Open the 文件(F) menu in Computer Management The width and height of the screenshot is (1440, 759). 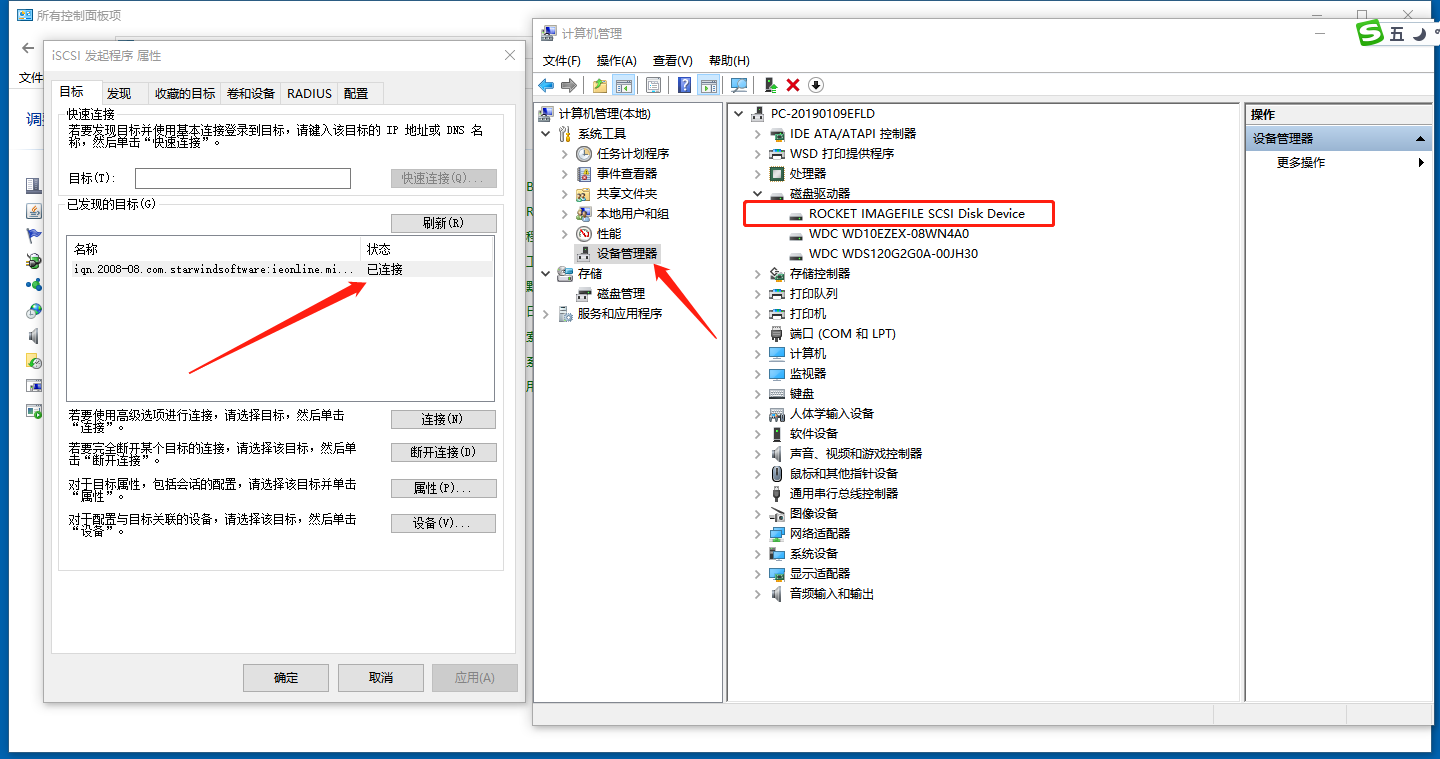pos(562,61)
